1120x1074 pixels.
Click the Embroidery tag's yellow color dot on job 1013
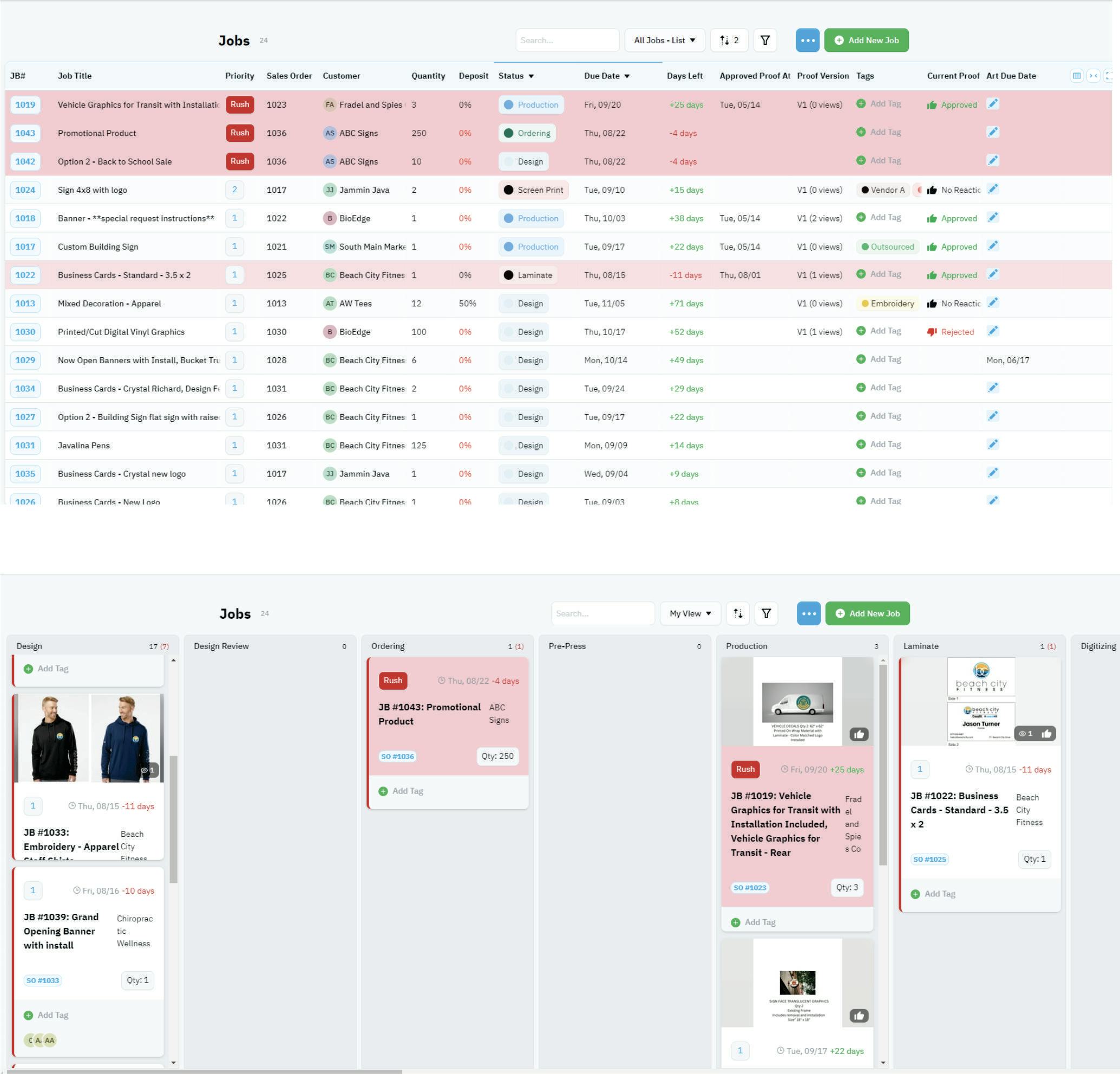864,304
